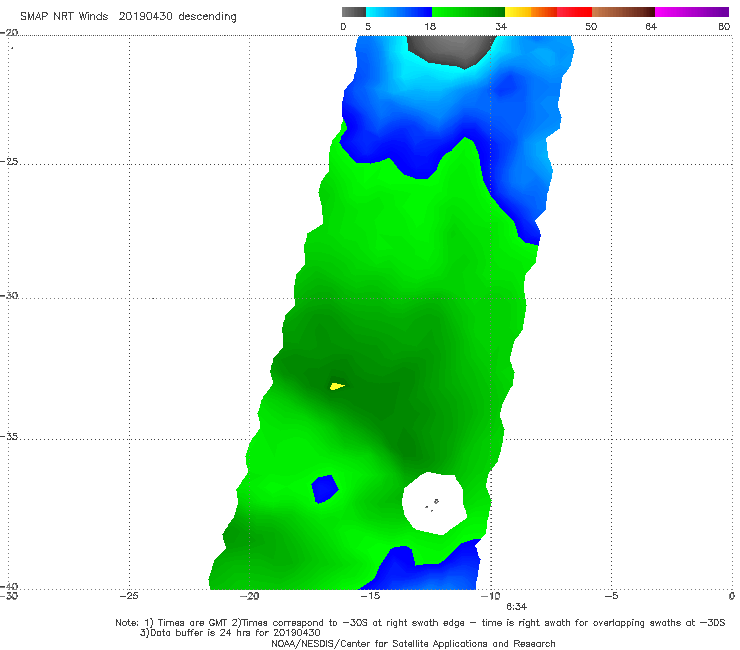
Task: Select the yellow-orange segment of the color bar
Action: coord(531,12)
